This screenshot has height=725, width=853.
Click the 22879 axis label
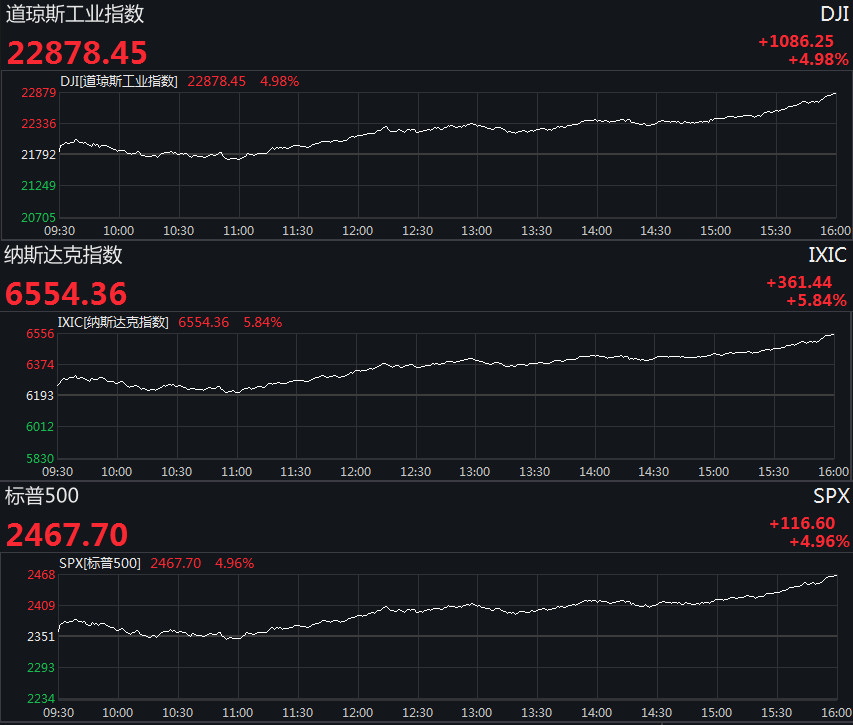pyautogui.click(x=39, y=93)
